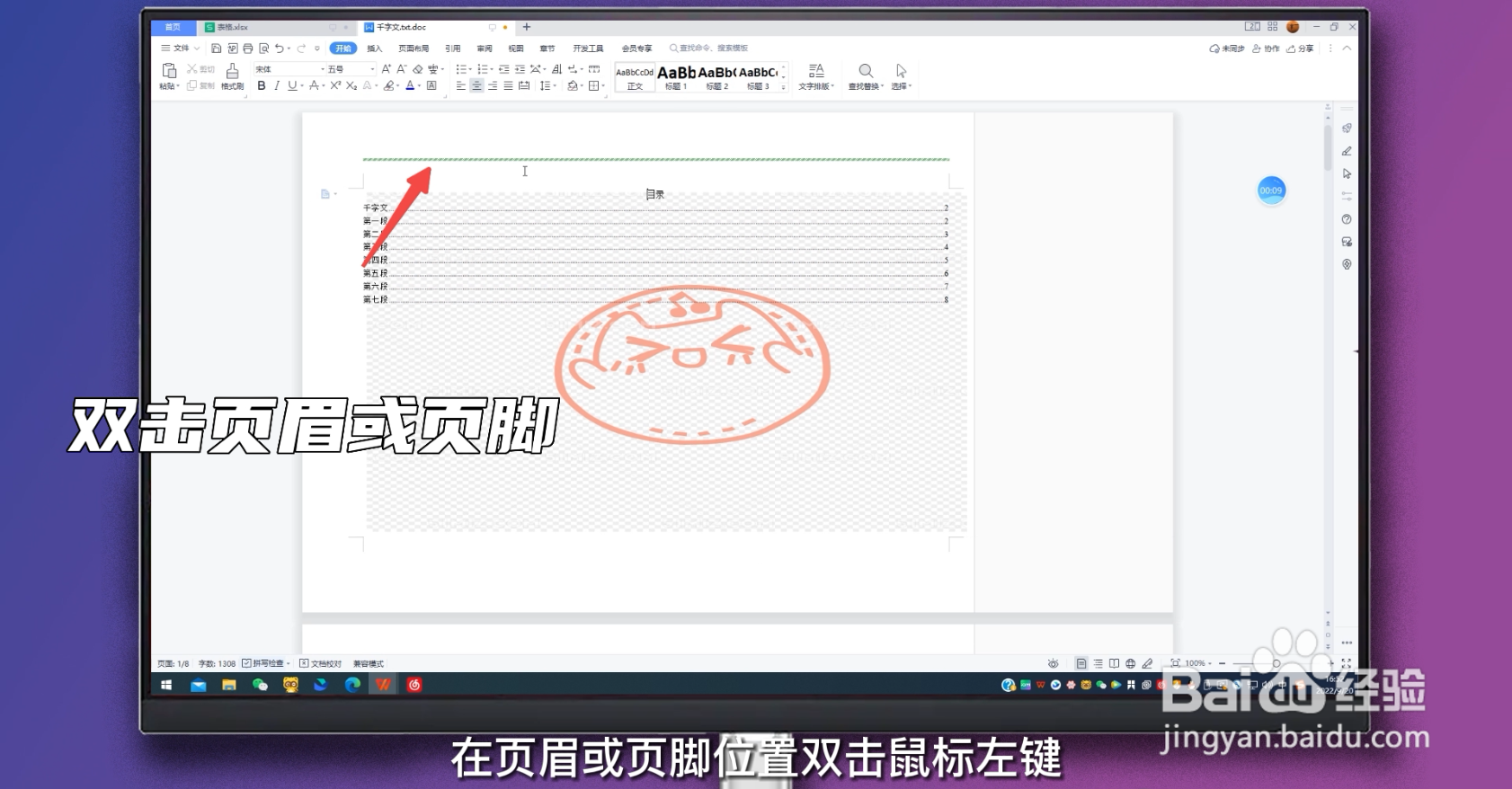Image resolution: width=1512 pixels, height=789 pixels.
Task: Open the bullet list dropdown
Action: pyautogui.click(x=469, y=69)
